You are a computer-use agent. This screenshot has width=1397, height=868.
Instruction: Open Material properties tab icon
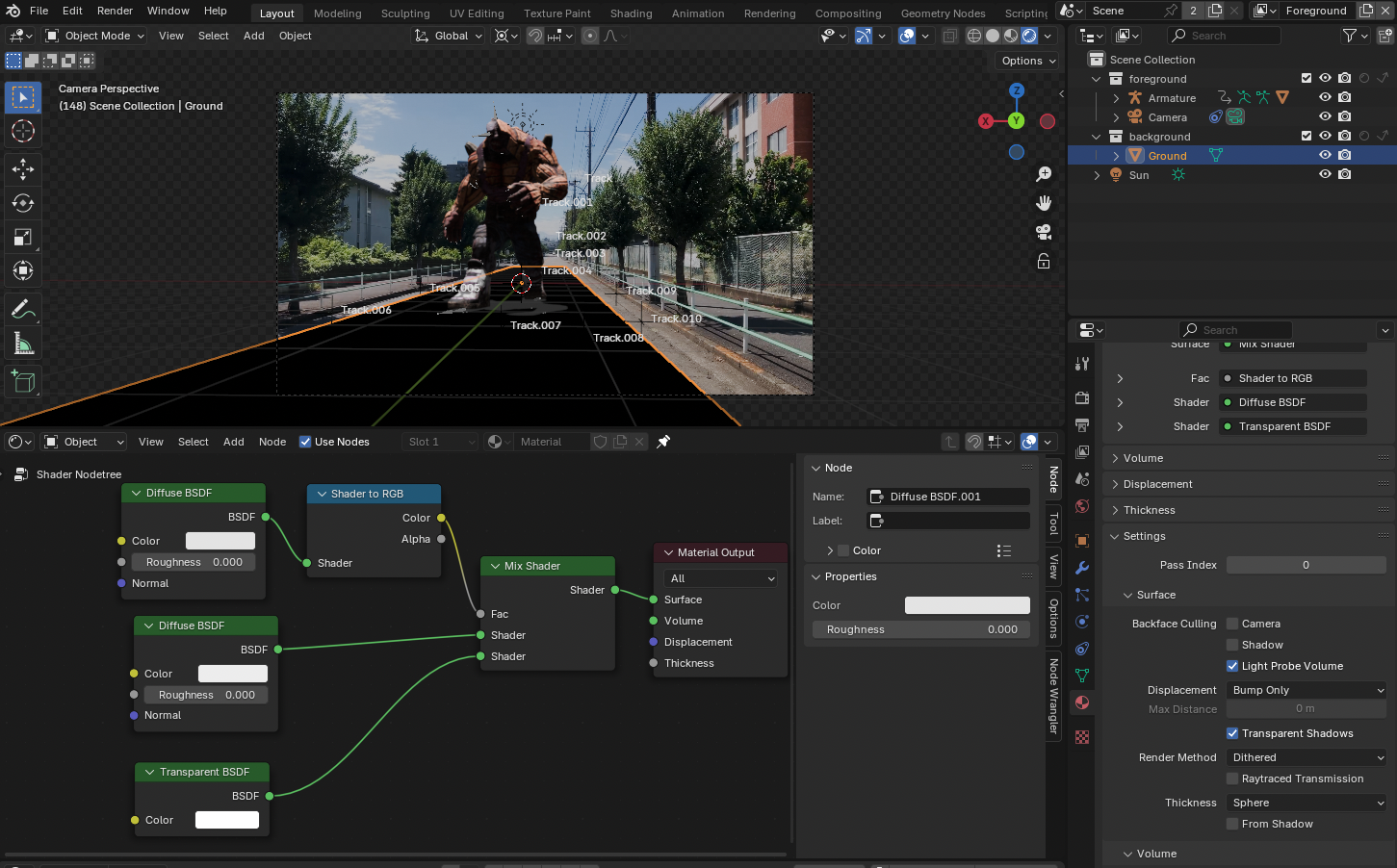[1082, 702]
